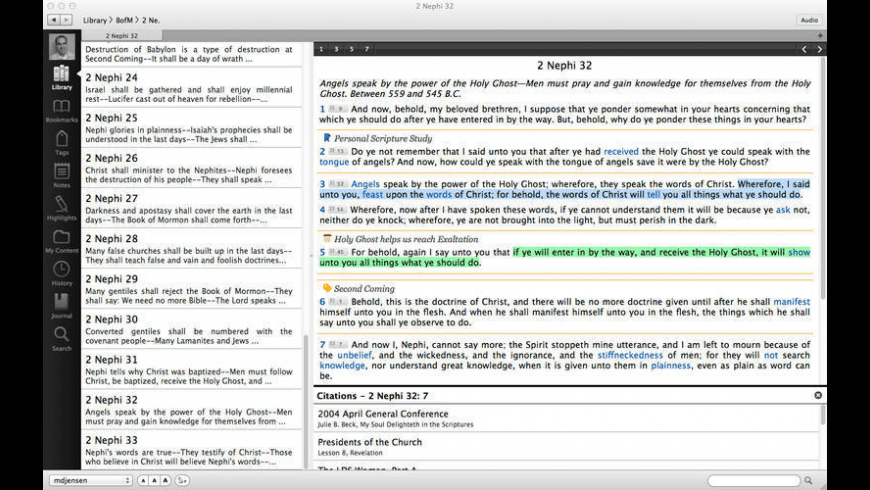Open 2 Nephi 24 in chapter list
This screenshot has width=870, height=490.
click(191, 88)
